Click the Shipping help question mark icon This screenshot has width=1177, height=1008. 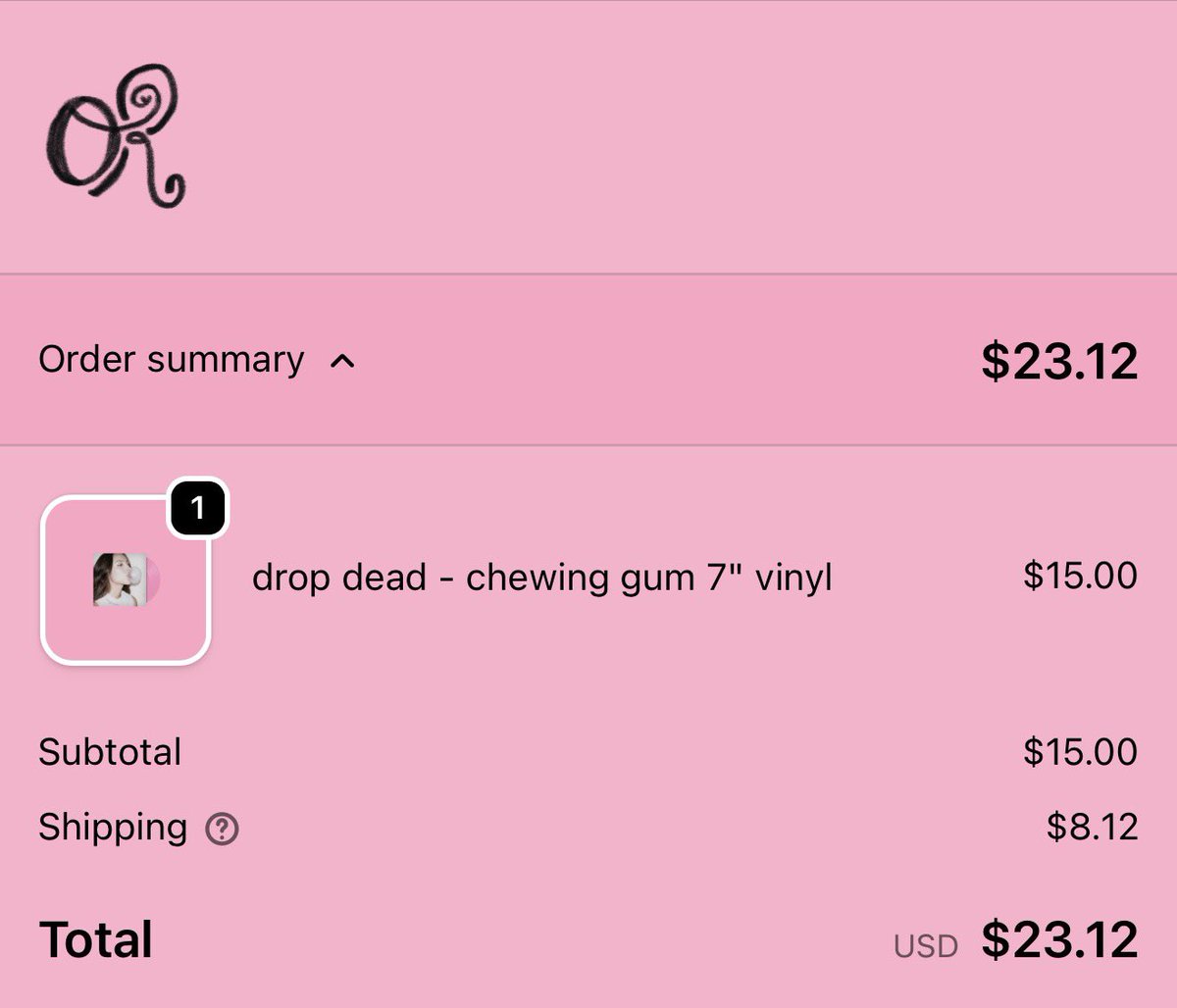[x=222, y=831]
